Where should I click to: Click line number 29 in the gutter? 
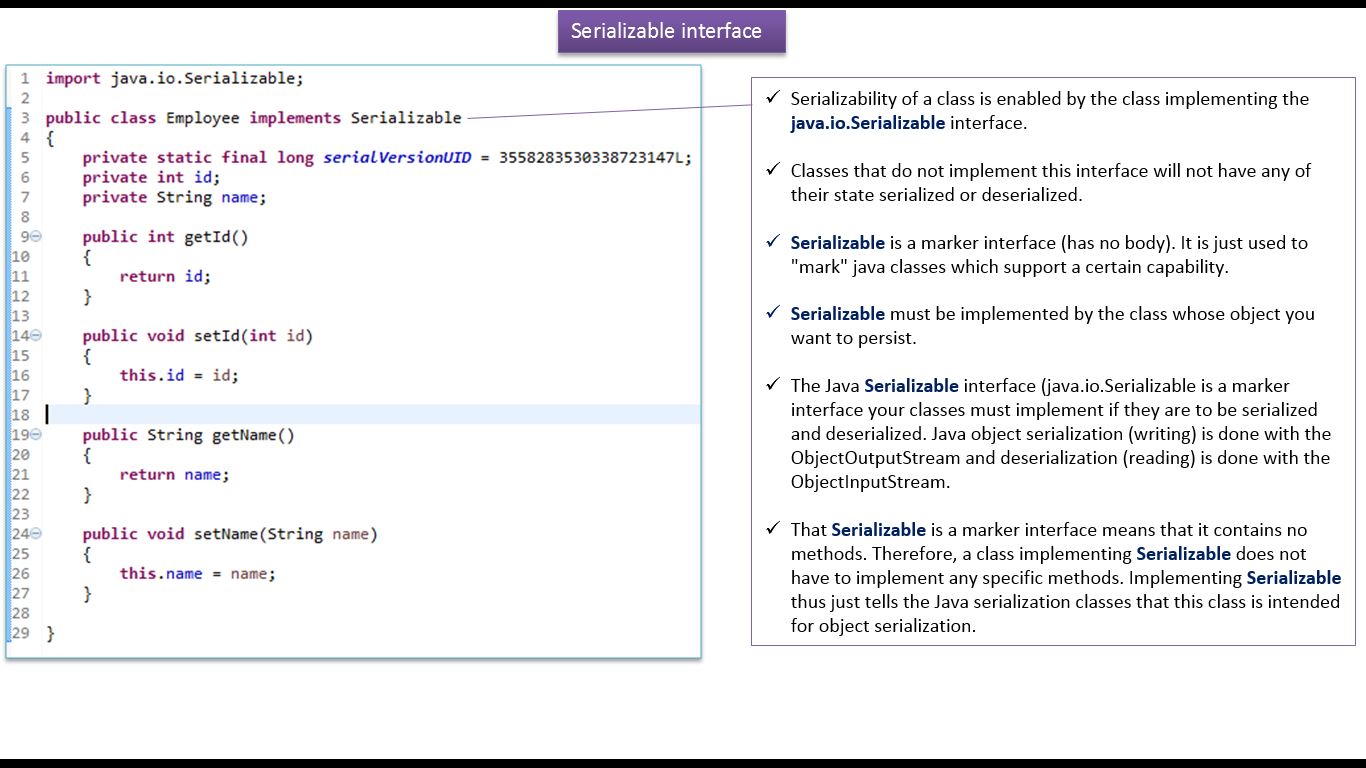tap(20, 633)
